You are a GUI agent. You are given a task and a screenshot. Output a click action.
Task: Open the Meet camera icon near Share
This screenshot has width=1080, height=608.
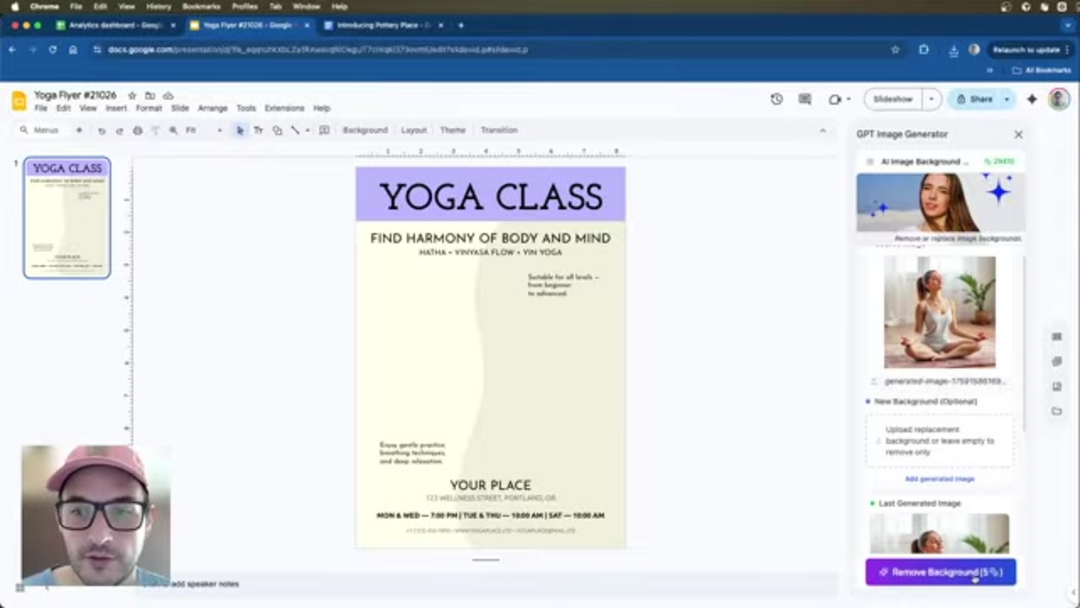pos(836,100)
